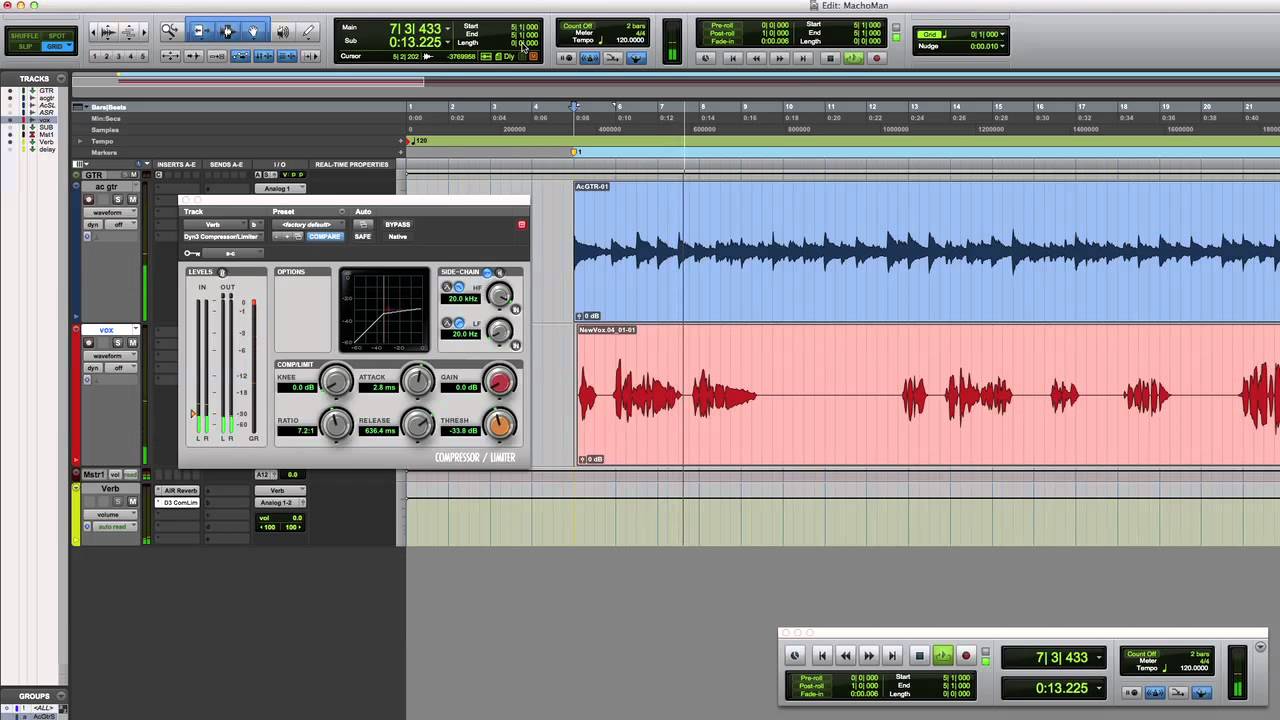Click the phase invert icon beside LEVELS
The height and width of the screenshot is (720, 1280).
pos(222,272)
